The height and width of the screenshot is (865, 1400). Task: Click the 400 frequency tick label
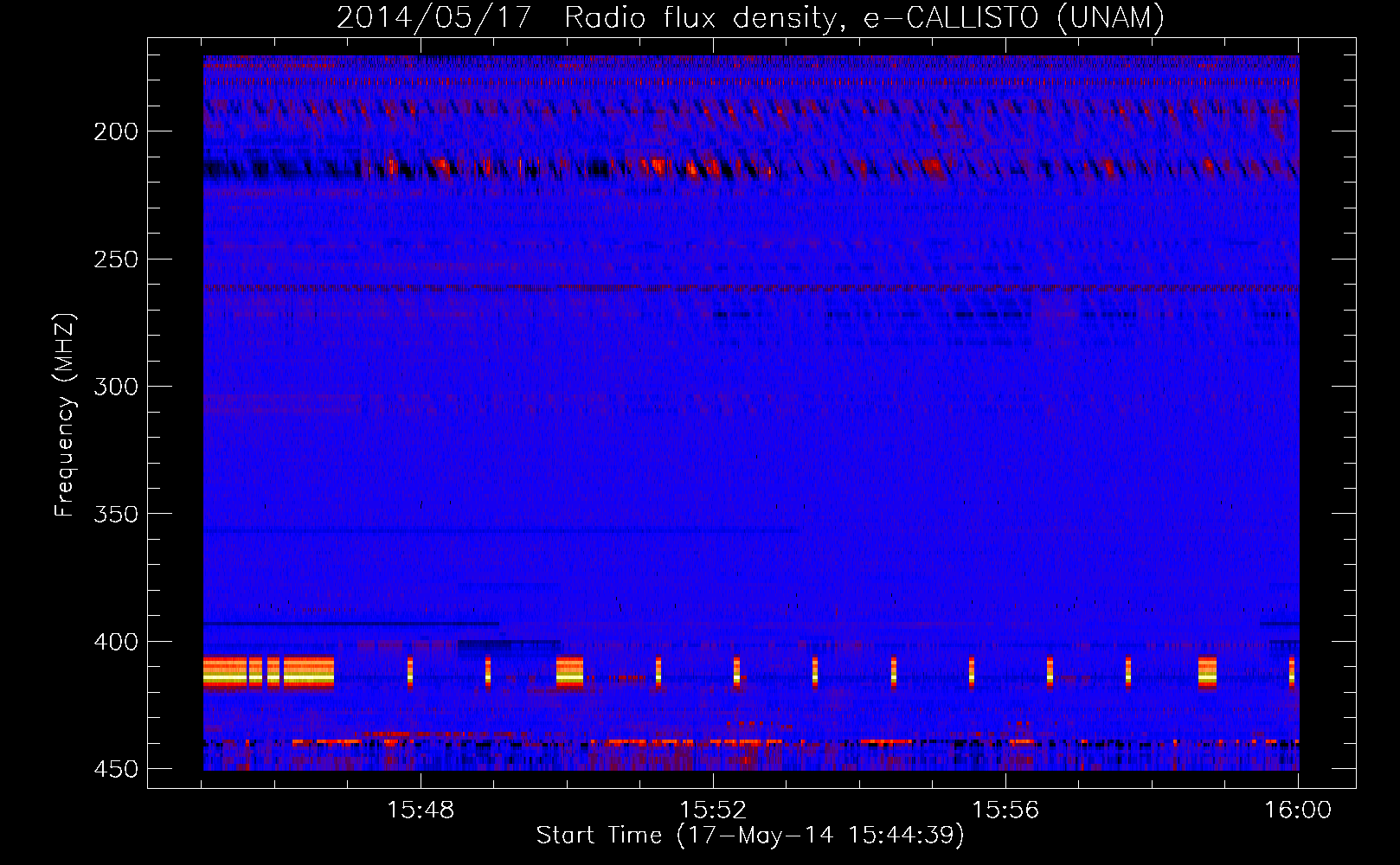(116, 642)
